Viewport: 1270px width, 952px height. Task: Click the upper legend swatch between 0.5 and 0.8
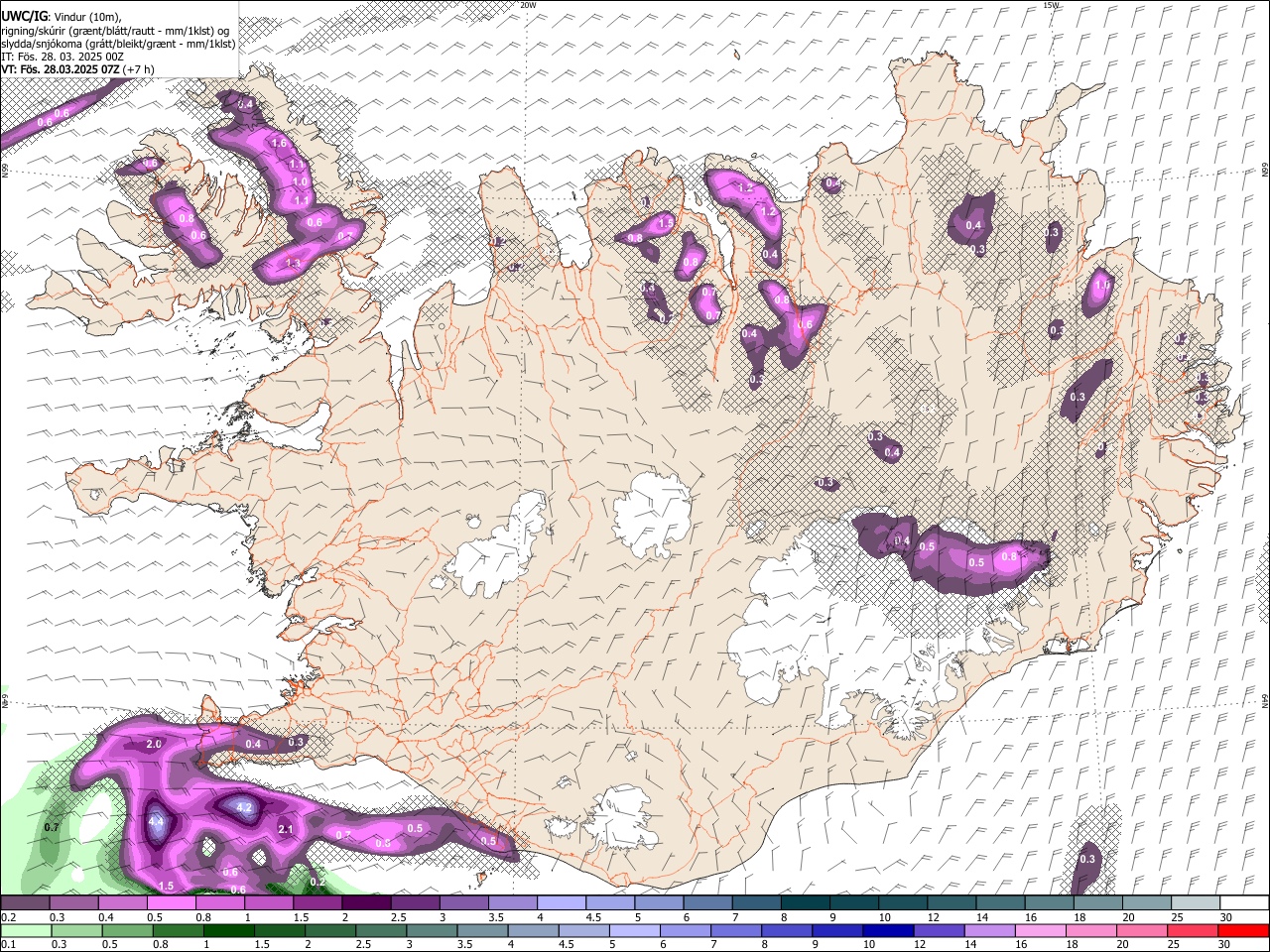(x=172, y=903)
